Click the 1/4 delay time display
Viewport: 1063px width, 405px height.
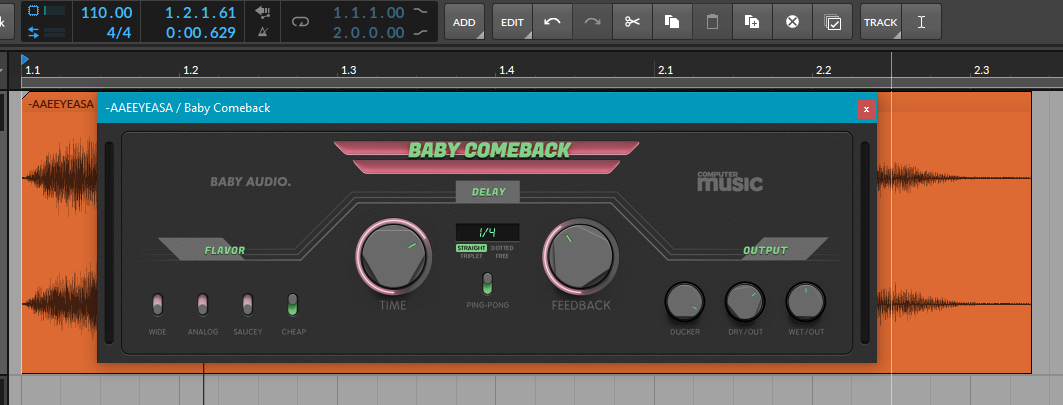pos(487,232)
